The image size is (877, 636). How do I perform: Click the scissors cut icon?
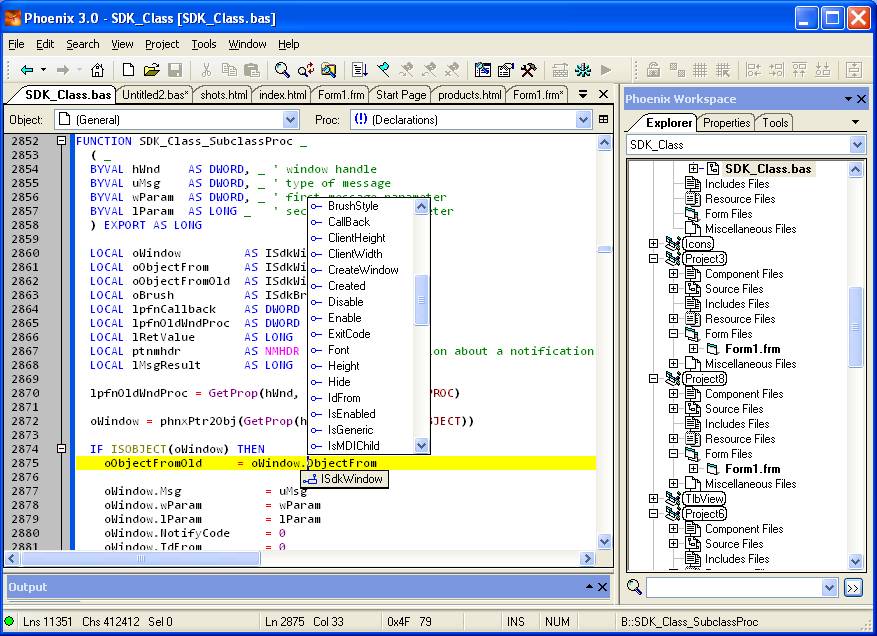[206, 70]
